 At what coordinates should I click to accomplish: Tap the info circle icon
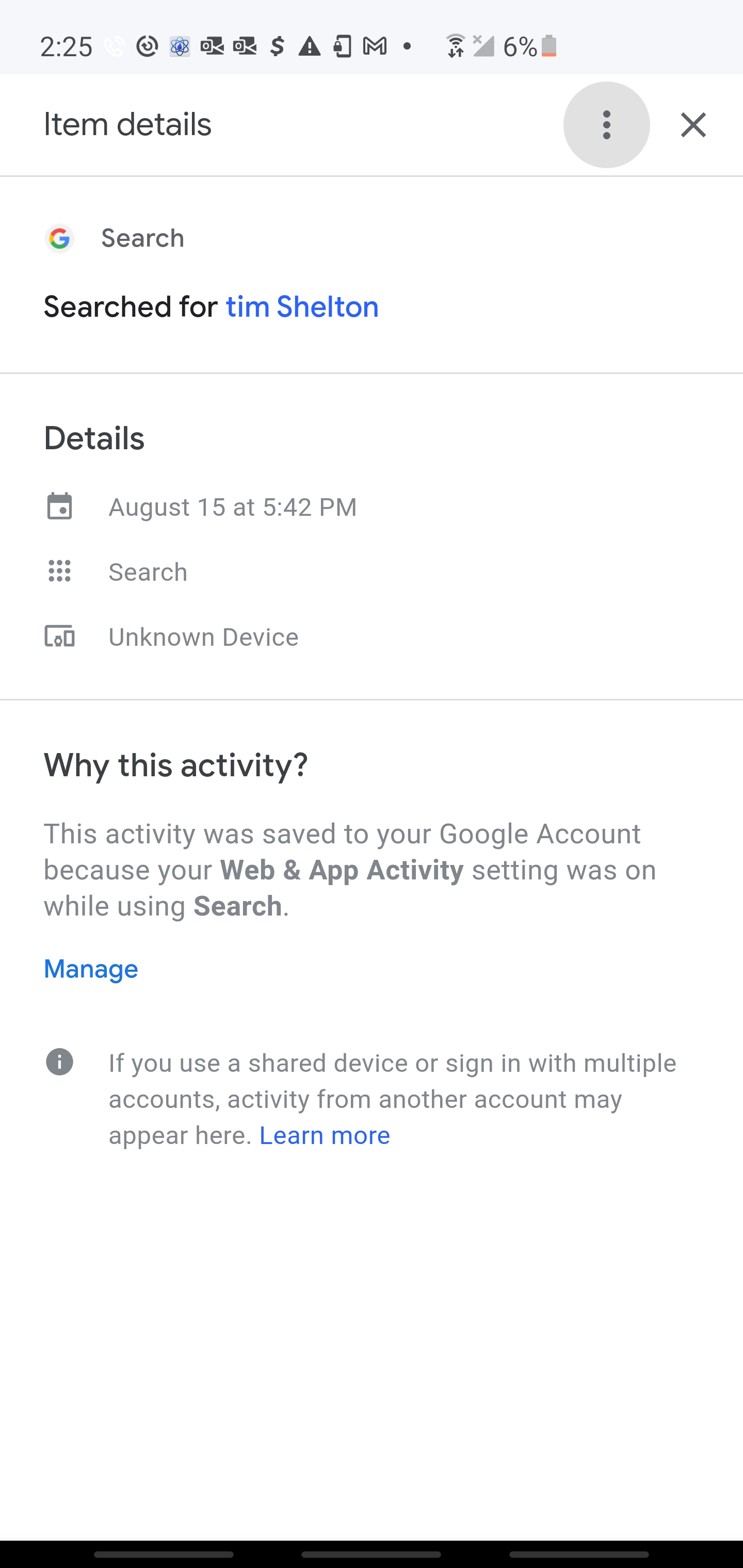[x=60, y=1062]
